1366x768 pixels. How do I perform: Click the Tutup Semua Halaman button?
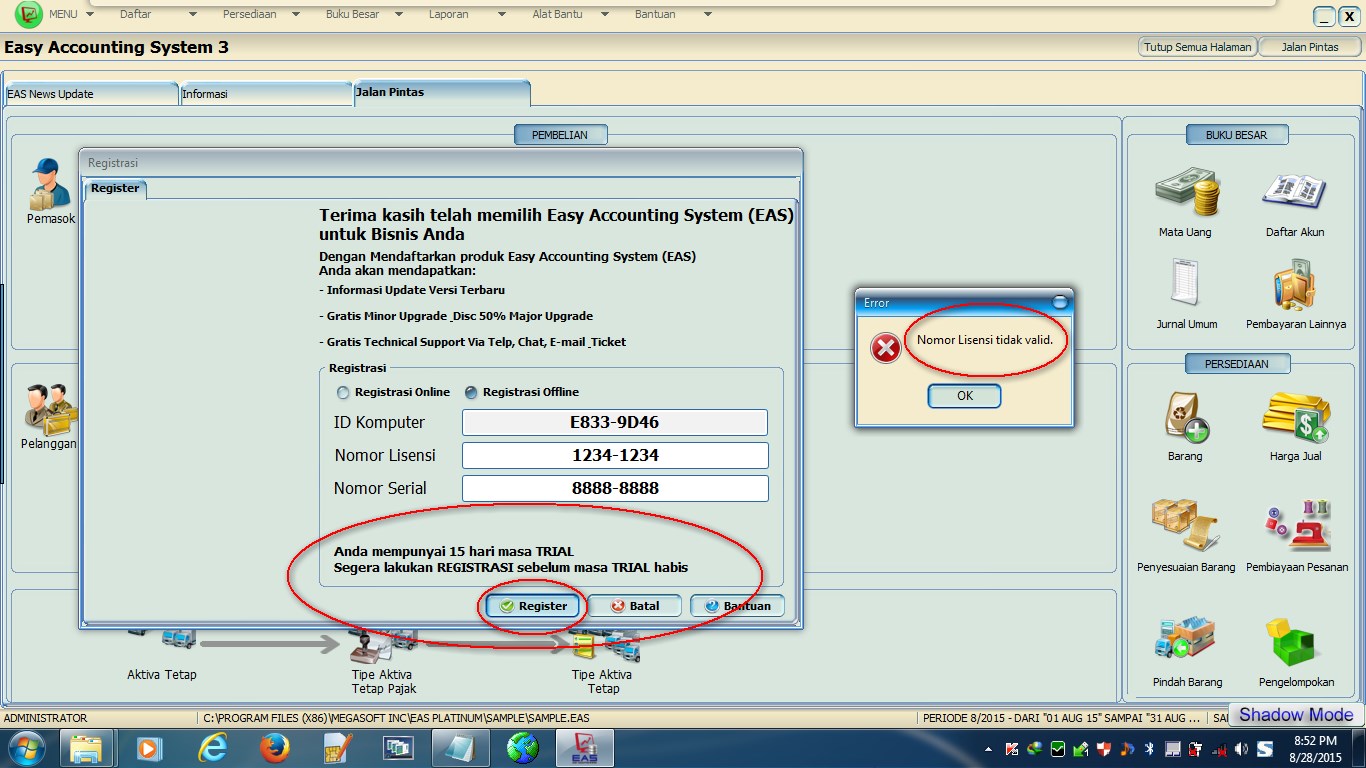pos(1197,47)
